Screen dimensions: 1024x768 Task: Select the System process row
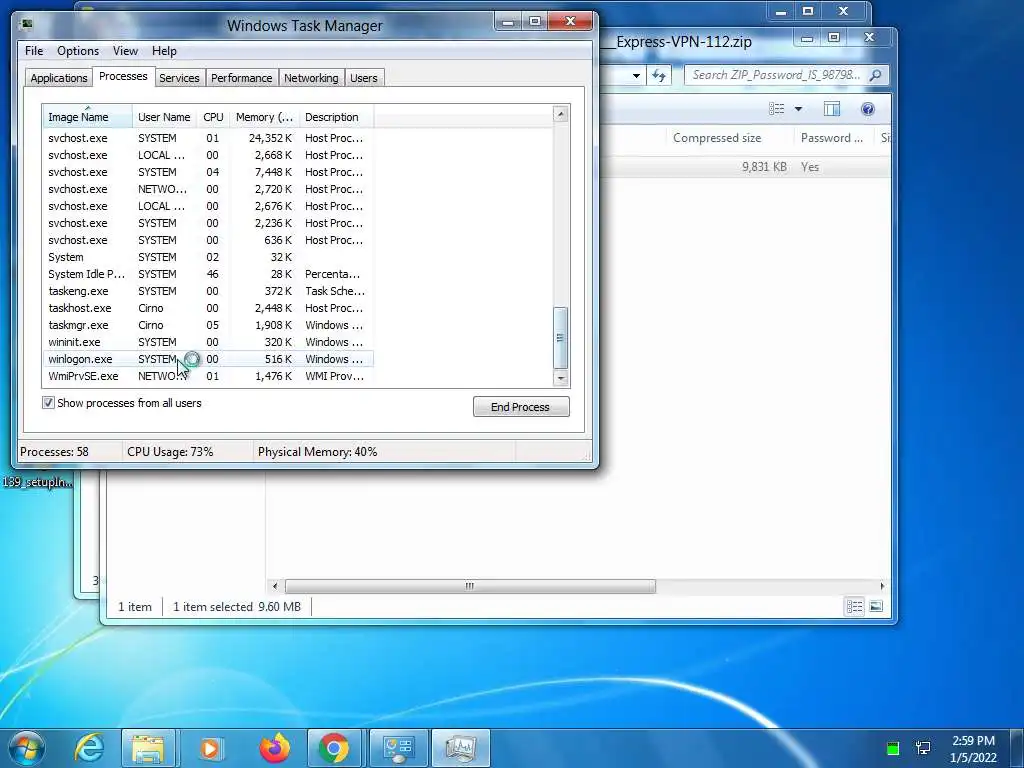(208, 257)
